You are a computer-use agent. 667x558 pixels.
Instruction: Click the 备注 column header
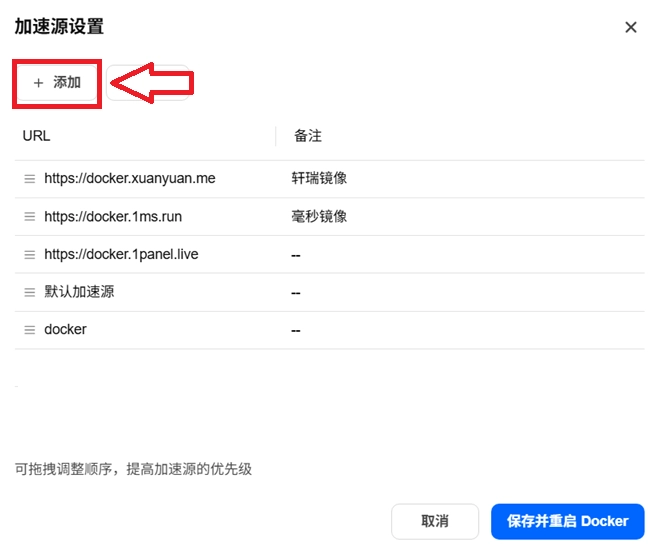(x=308, y=136)
